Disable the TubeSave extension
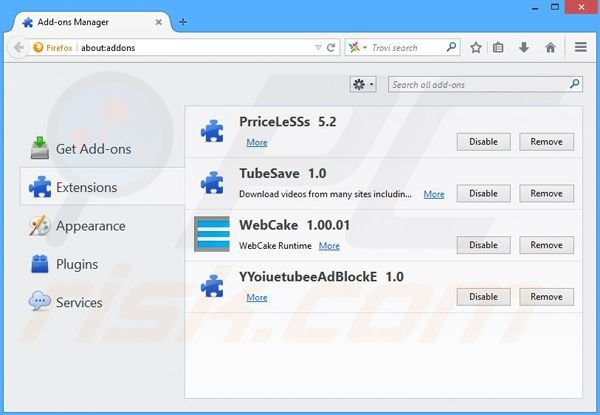The height and width of the screenshot is (415, 600). coord(483,193)
